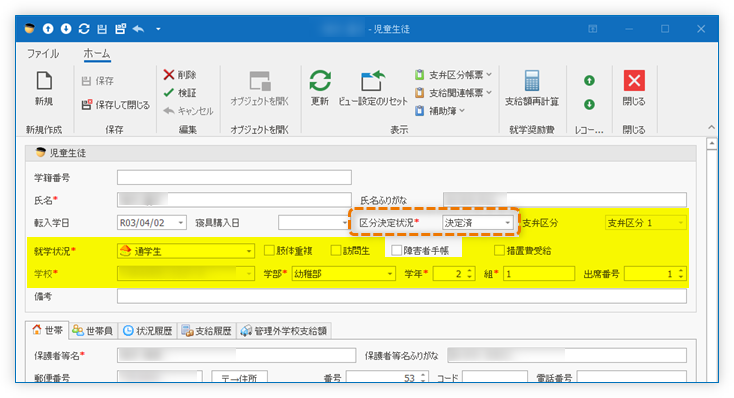This screenshot has height=398, width=734.
Task: Switch to the 世帯 tab
Action: (x=47, y=331)
